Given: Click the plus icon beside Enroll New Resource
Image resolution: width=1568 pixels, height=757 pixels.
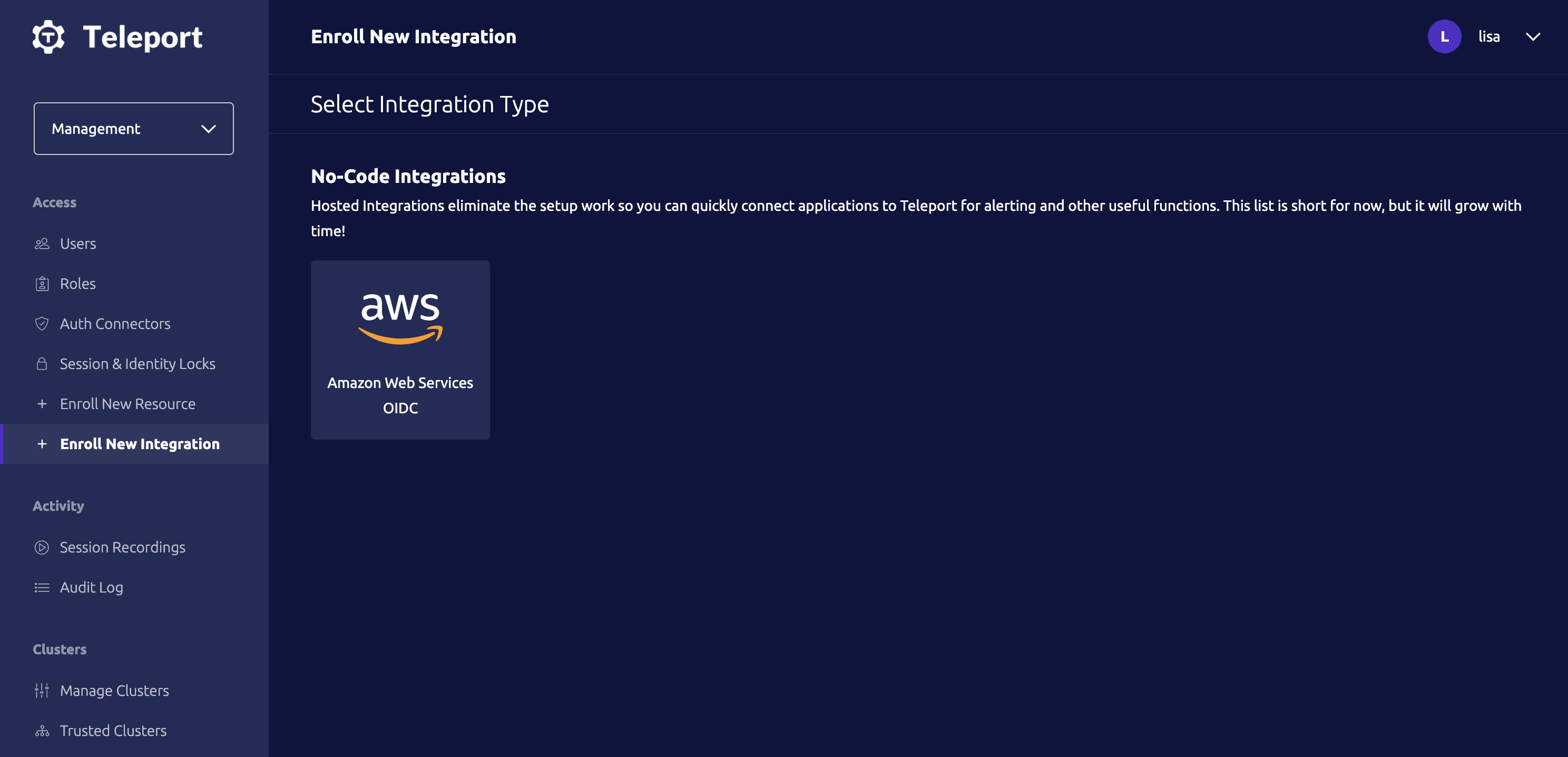Looking at the screenshot, I should (42, 404).
